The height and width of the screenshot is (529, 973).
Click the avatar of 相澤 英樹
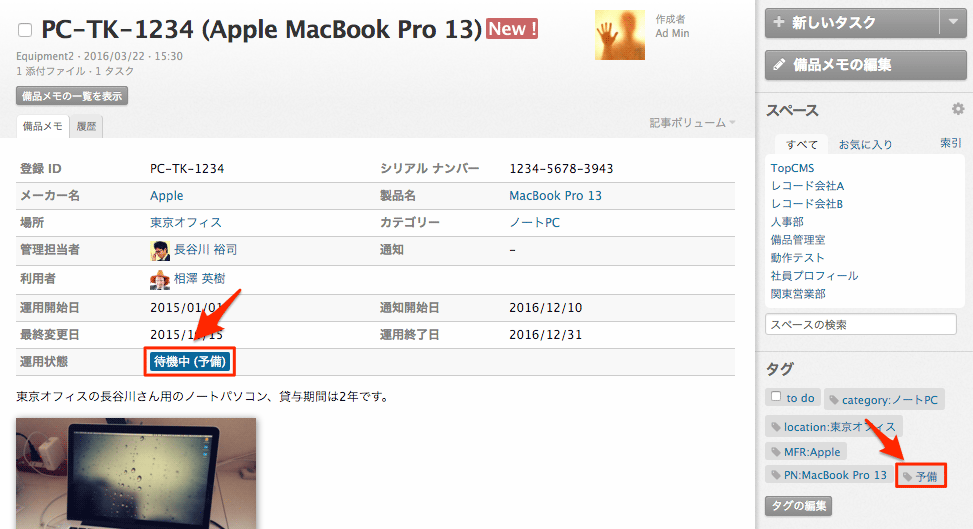160,279
